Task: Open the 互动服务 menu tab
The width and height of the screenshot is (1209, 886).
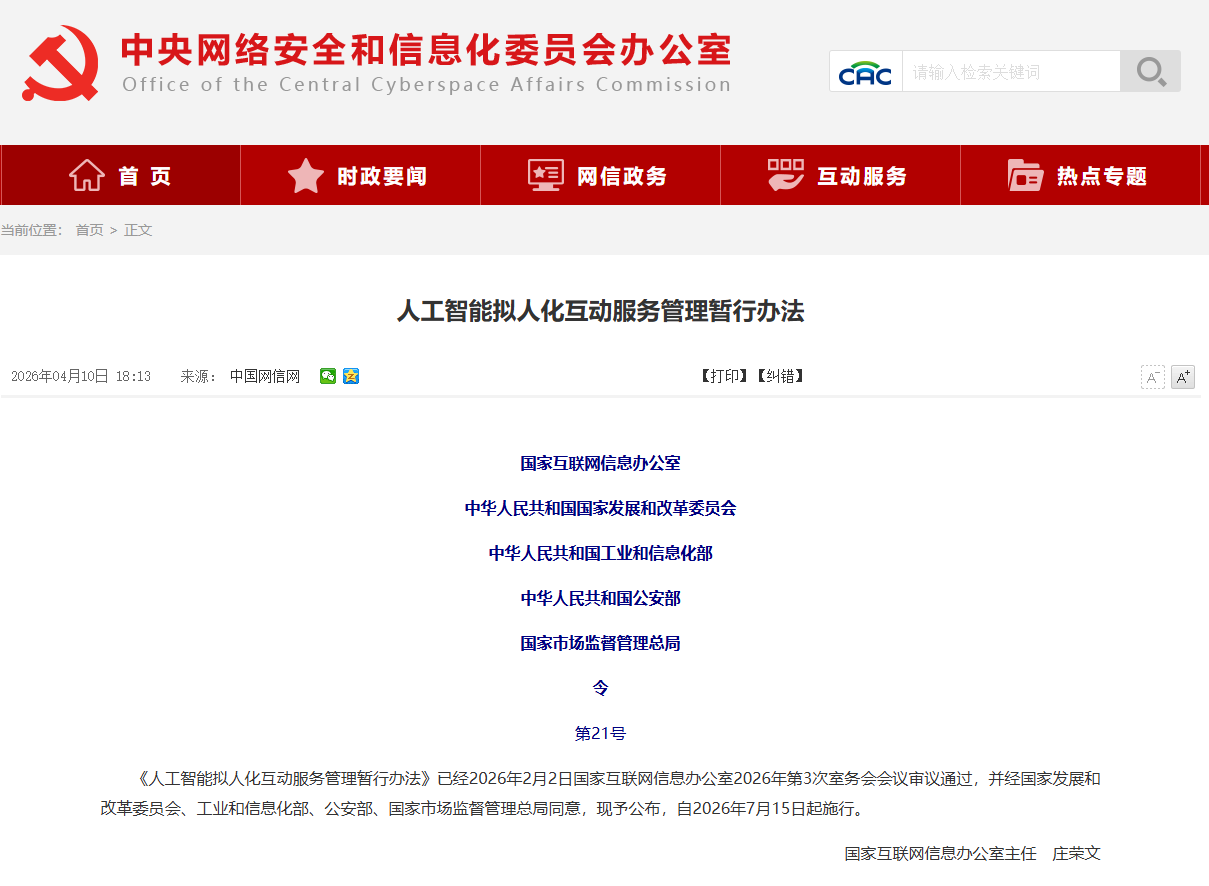Action: pos(840,175)
